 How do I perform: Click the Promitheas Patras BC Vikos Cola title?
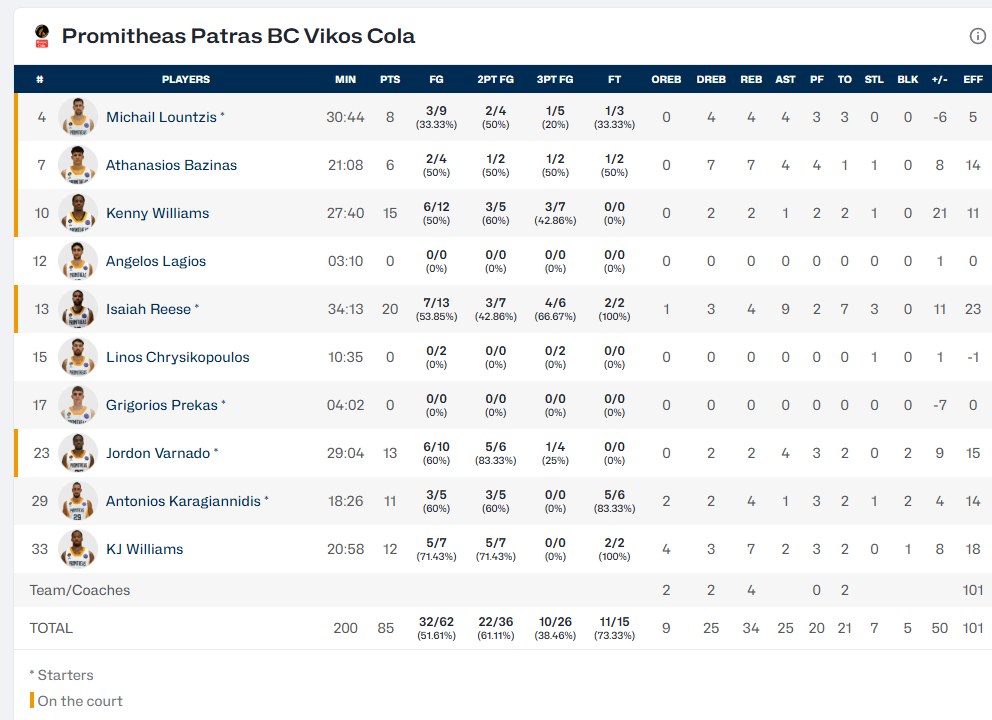tap(238, 37)
